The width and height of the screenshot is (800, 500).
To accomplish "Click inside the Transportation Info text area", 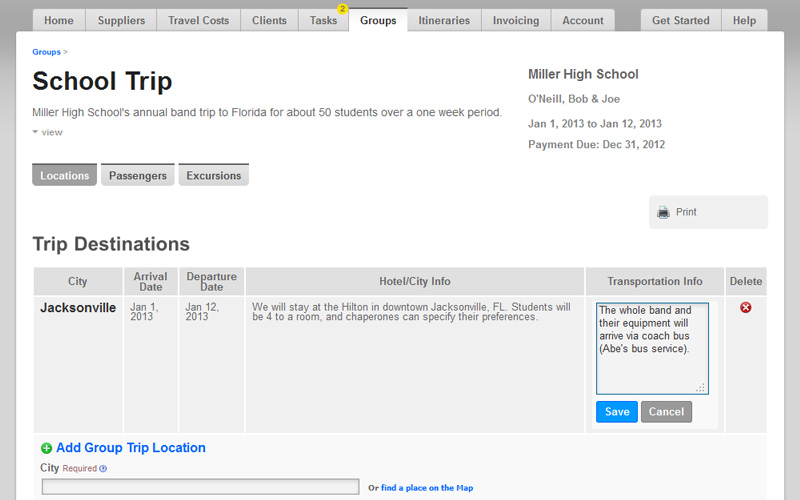I will (x=652, y=348).
